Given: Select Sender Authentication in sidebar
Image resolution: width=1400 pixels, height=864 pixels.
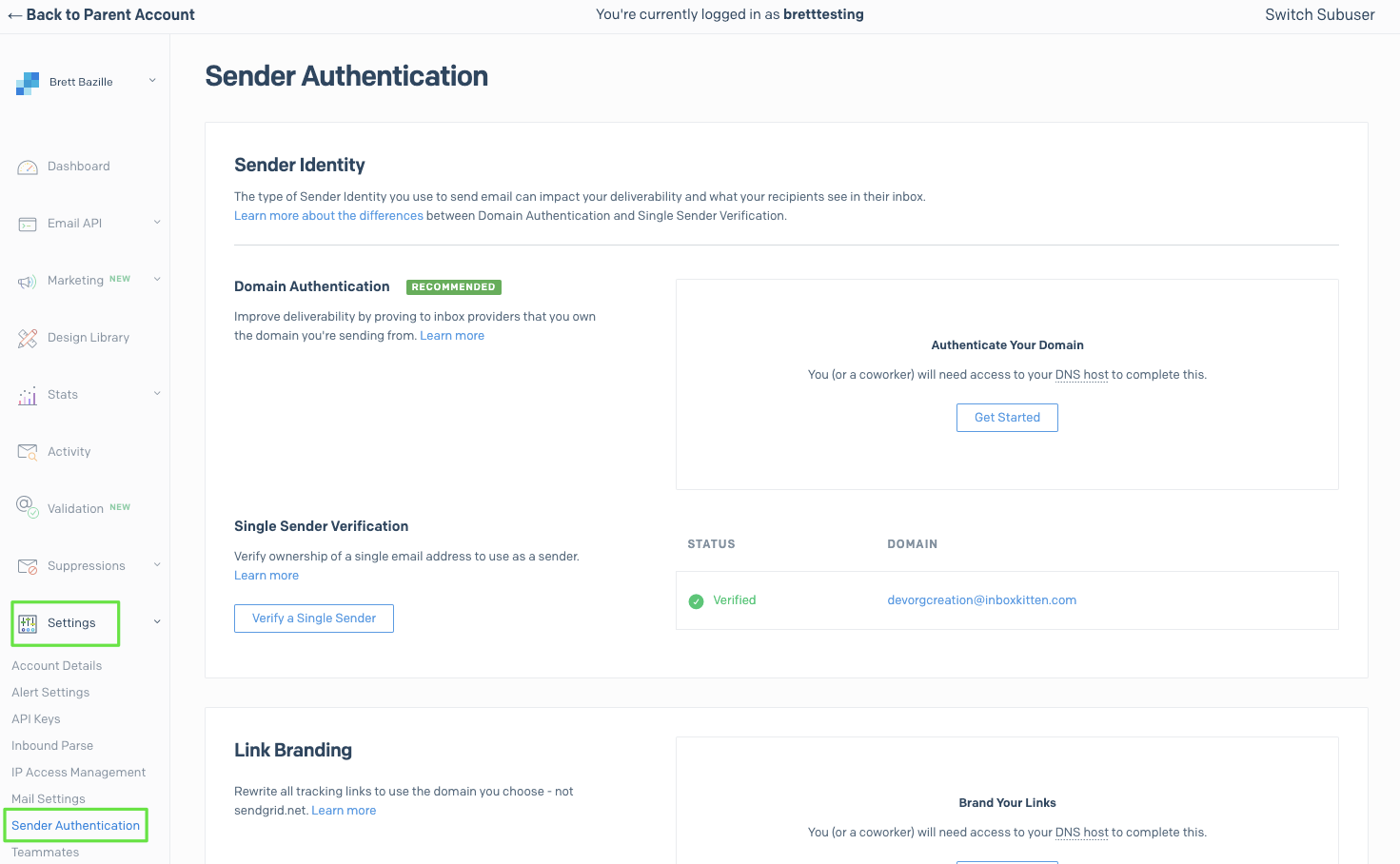Looking at the screenshot, I should (76, 826).
